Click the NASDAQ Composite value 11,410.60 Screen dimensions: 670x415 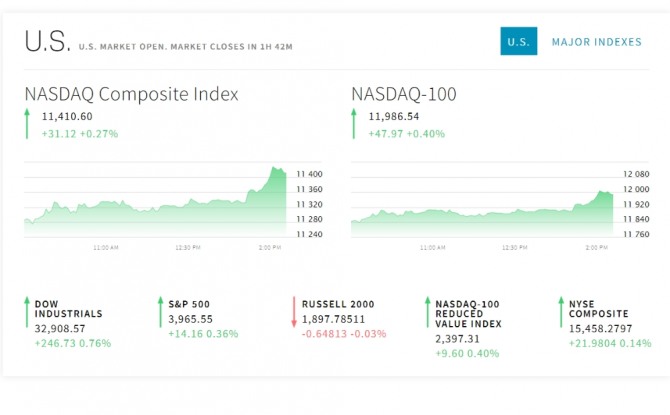tap(67, 117)
